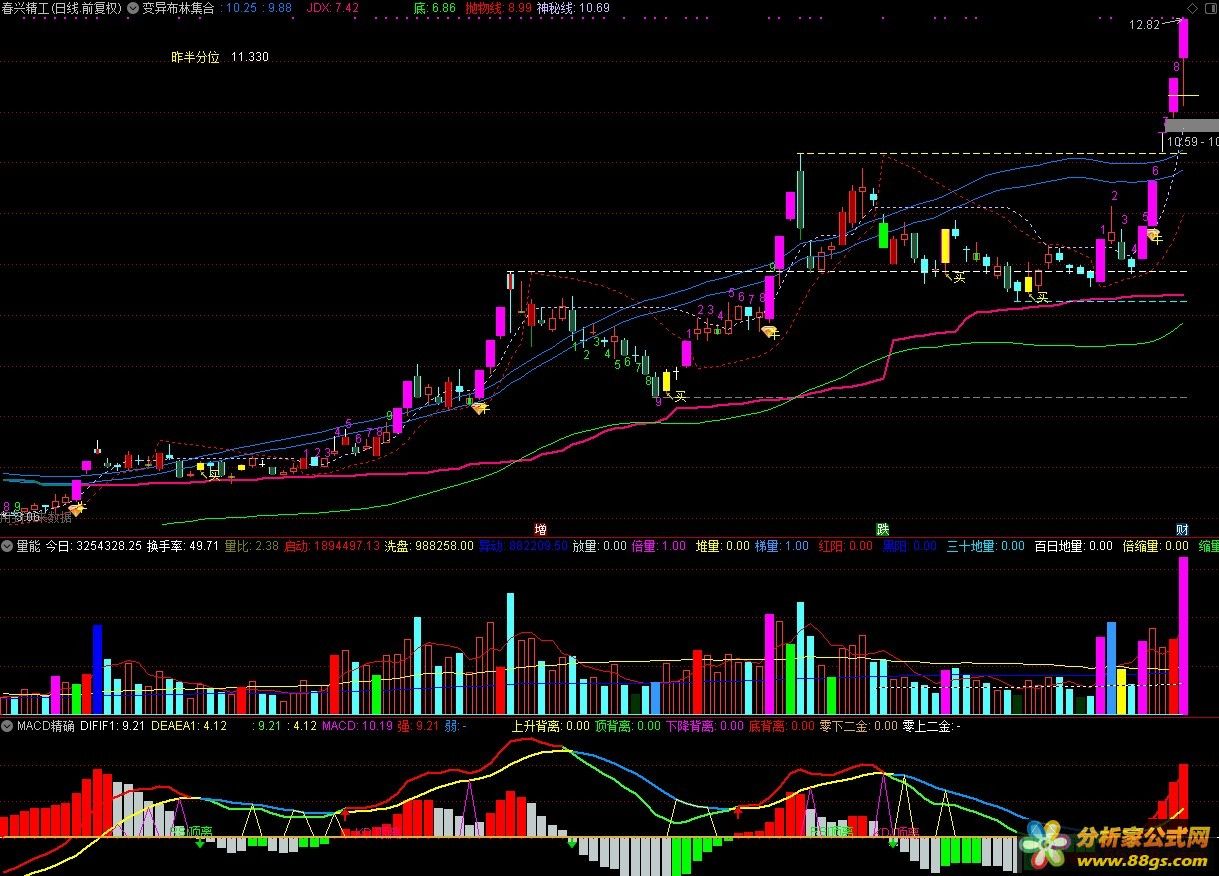Click the 三十地量: 0.00 label
1219x876 pixels.
click(985, 546)
